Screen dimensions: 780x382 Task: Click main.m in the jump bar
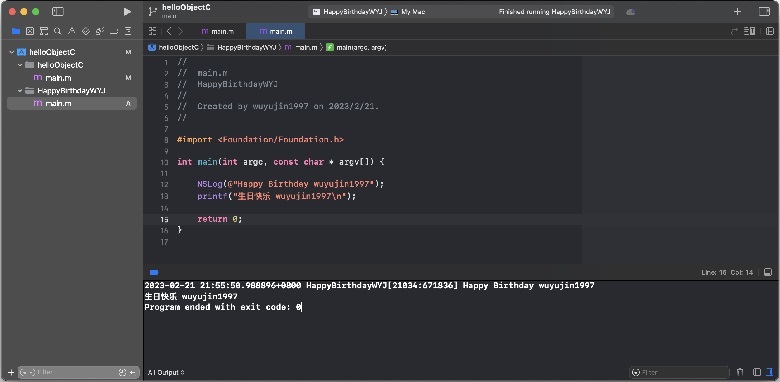pyautogui.click(x=301, y=47)
